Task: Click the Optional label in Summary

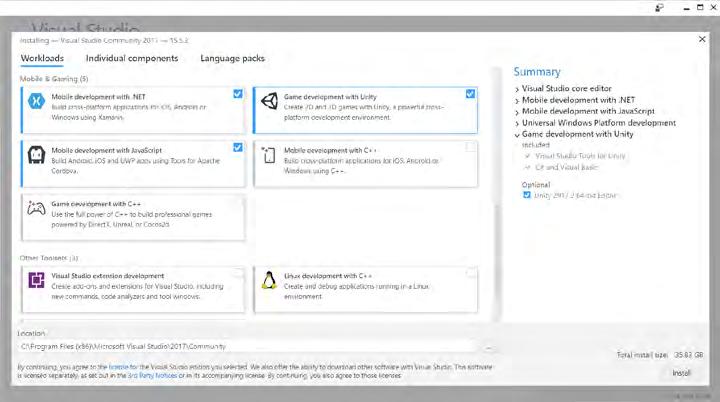Action: (x=536, y=185)
